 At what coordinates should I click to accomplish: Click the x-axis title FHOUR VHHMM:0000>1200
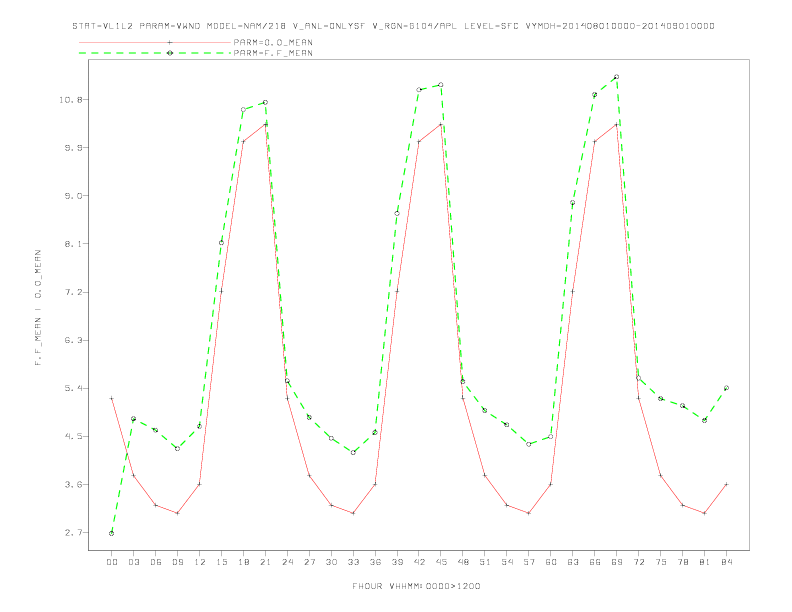pos(416,586)
